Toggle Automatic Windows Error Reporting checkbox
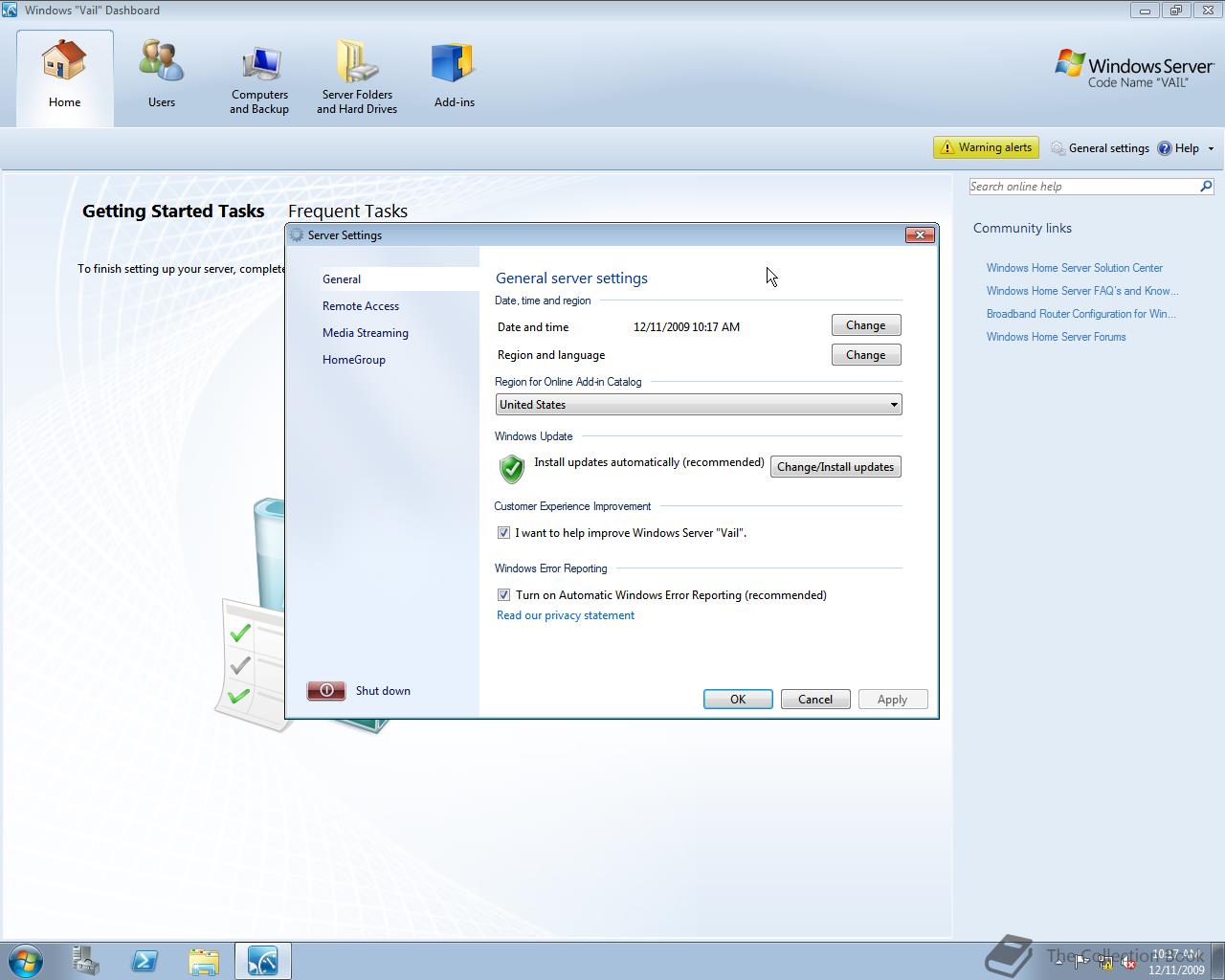This screenshot has height=980, width=1225. click(x=503, y=595)
